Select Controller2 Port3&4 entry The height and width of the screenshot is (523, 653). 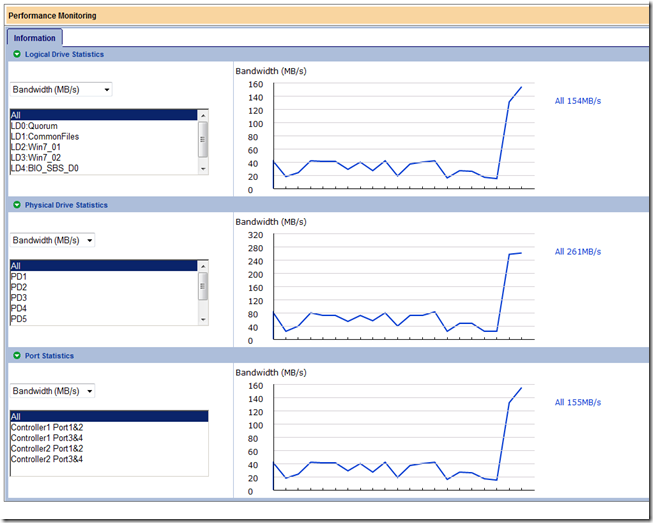tap(109, 459)
